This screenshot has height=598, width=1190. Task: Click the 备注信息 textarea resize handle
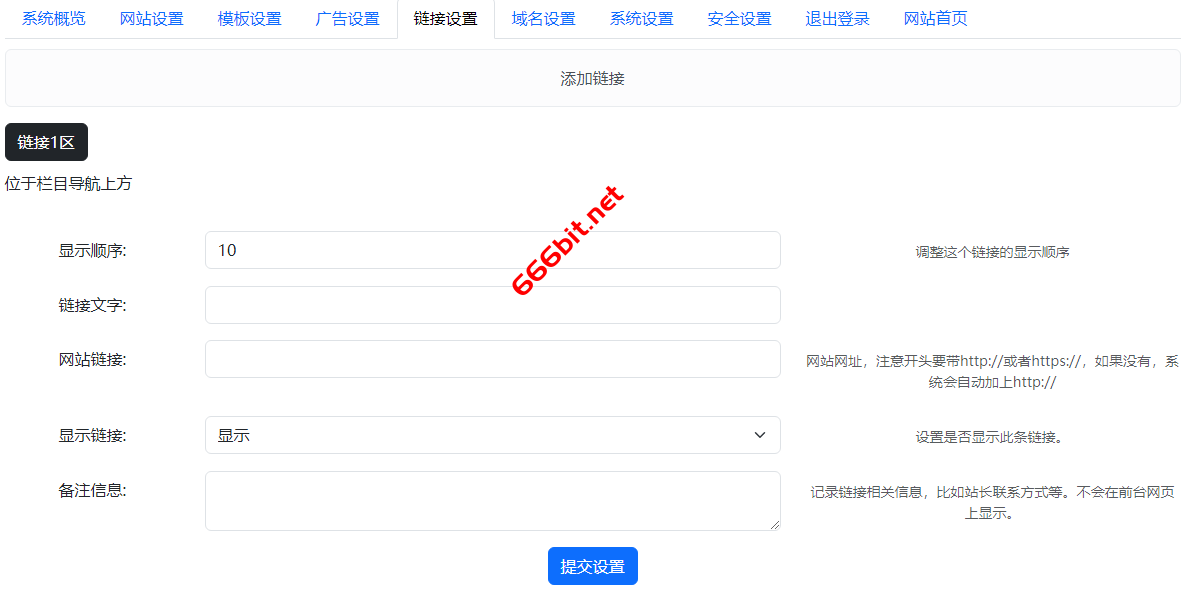[x=774, y=524]
